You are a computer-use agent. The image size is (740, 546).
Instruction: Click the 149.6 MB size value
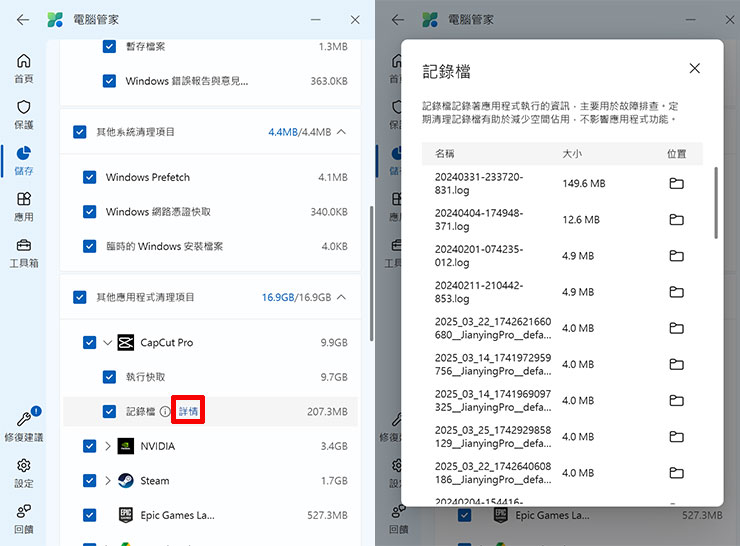[x=584, y=183]
